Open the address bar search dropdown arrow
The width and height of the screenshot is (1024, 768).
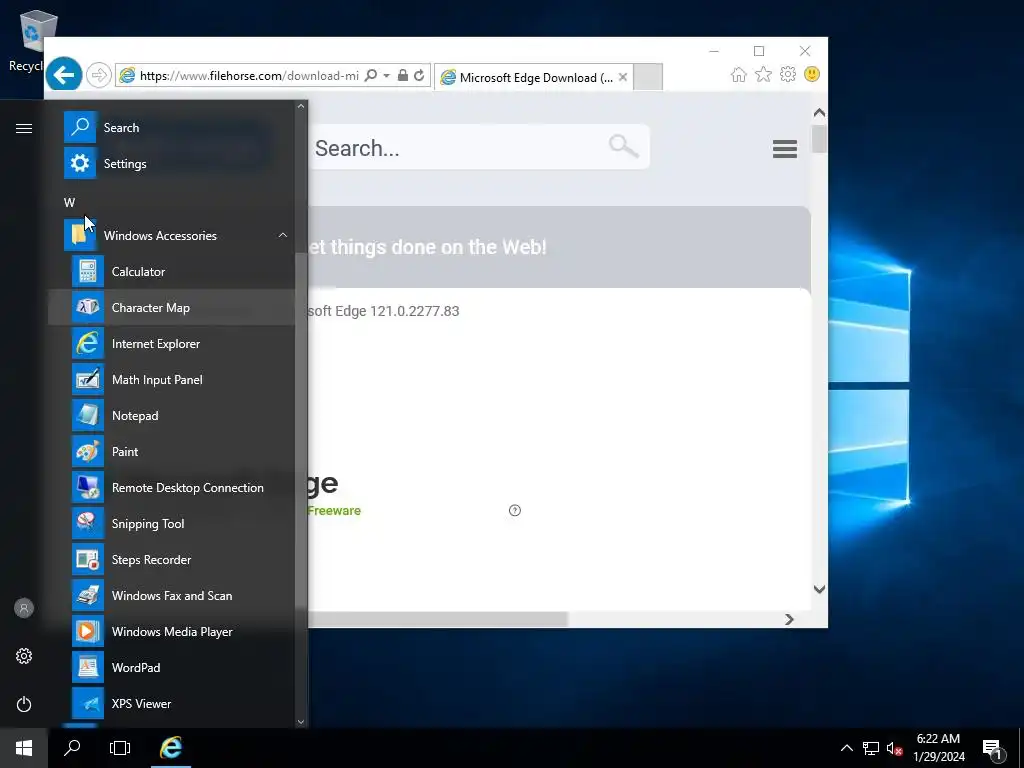coord(387,76)
